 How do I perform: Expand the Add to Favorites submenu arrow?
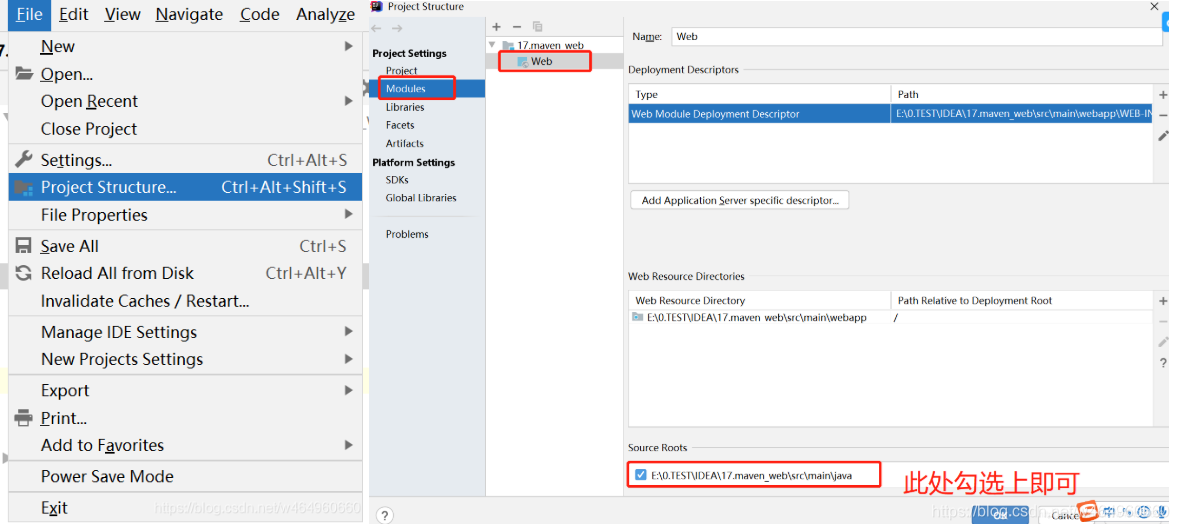348,445
